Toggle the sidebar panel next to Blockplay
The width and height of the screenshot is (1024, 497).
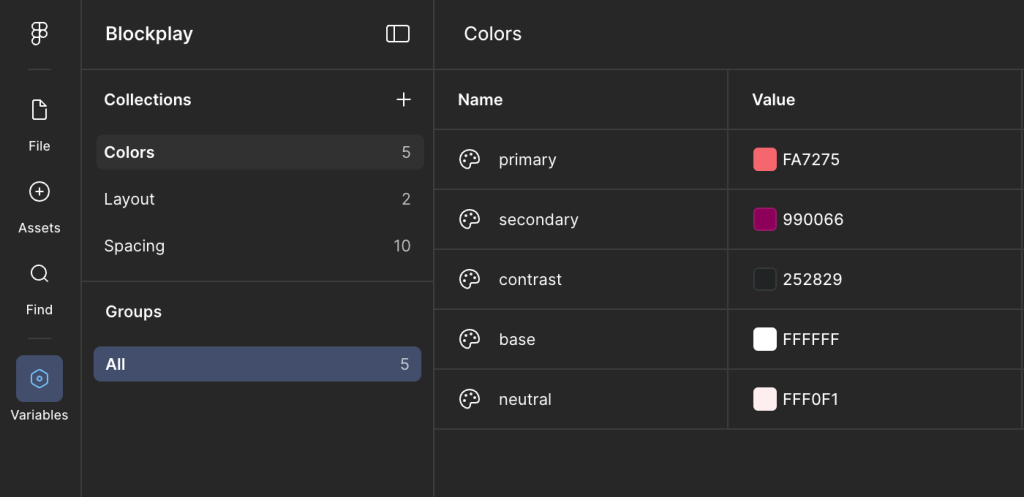[x=398, y=34]
